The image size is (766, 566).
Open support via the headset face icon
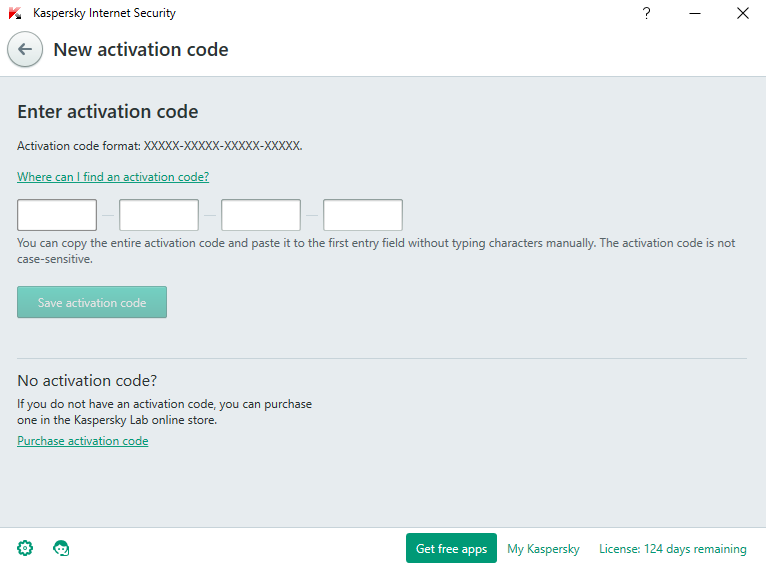pyautogui.click(x=61, y=548)
